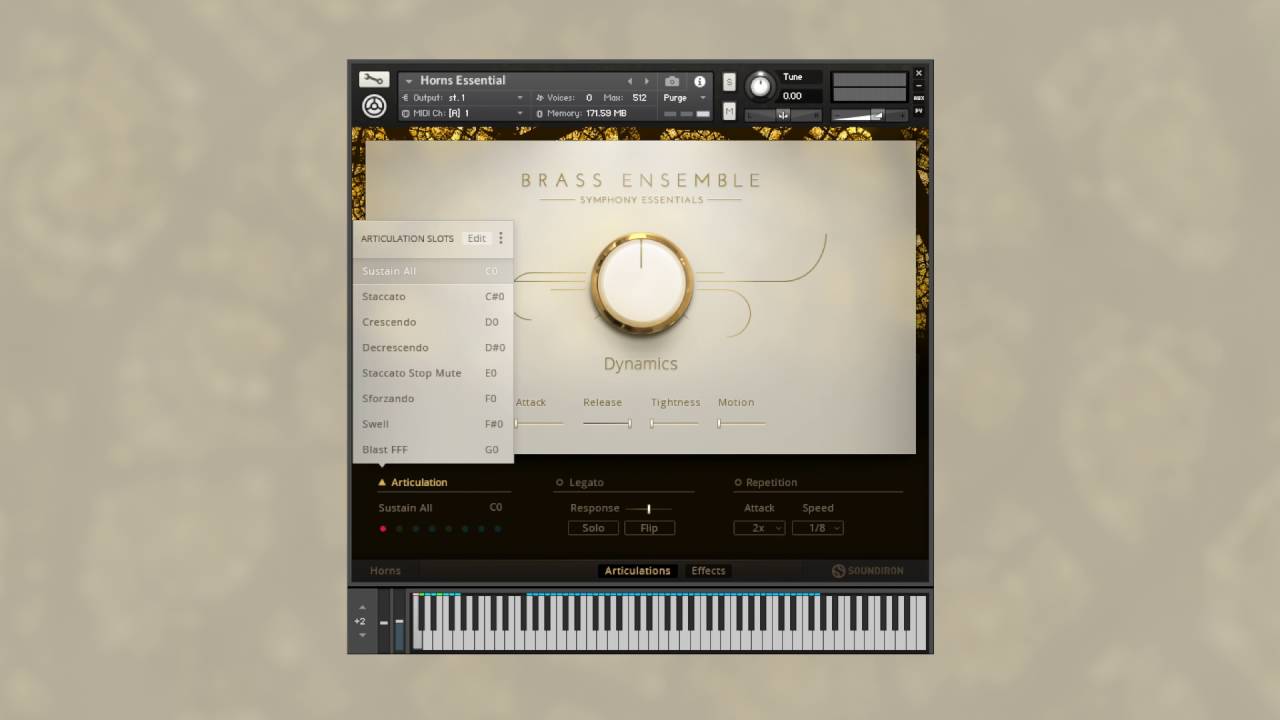Viewport: 1280px width, 720px height.
Task: Select the Swell articulation
Action: [433, 424]
